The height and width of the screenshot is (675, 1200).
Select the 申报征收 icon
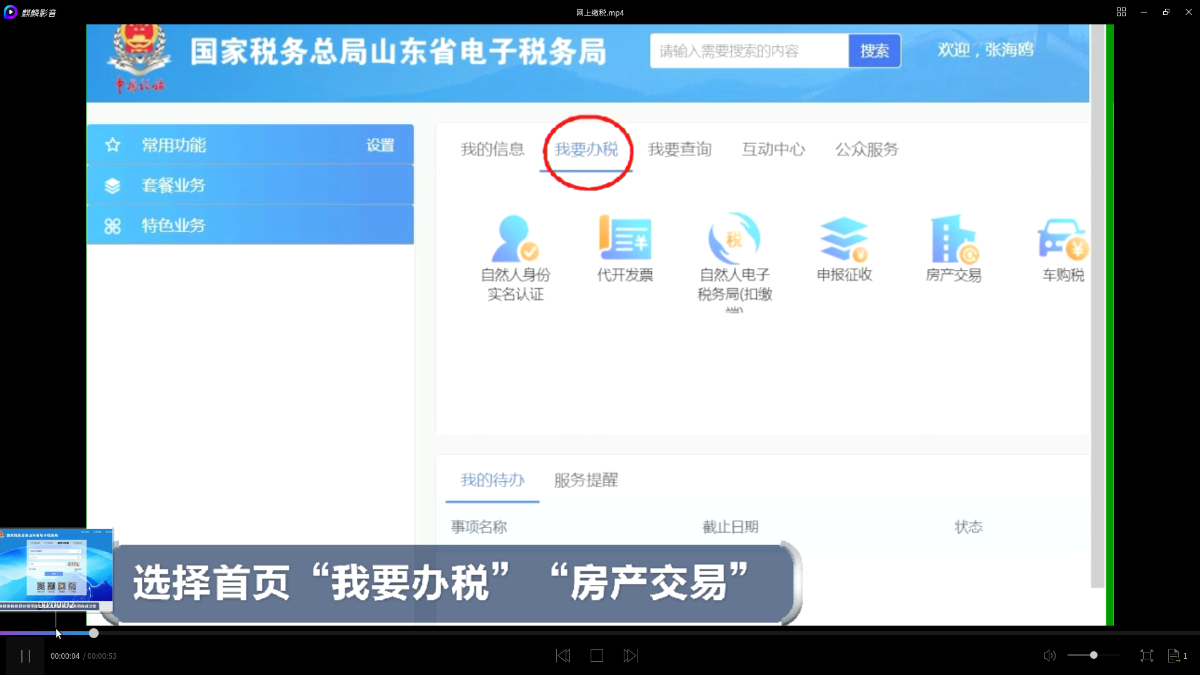pyautogui.click(x=844, y=240)
